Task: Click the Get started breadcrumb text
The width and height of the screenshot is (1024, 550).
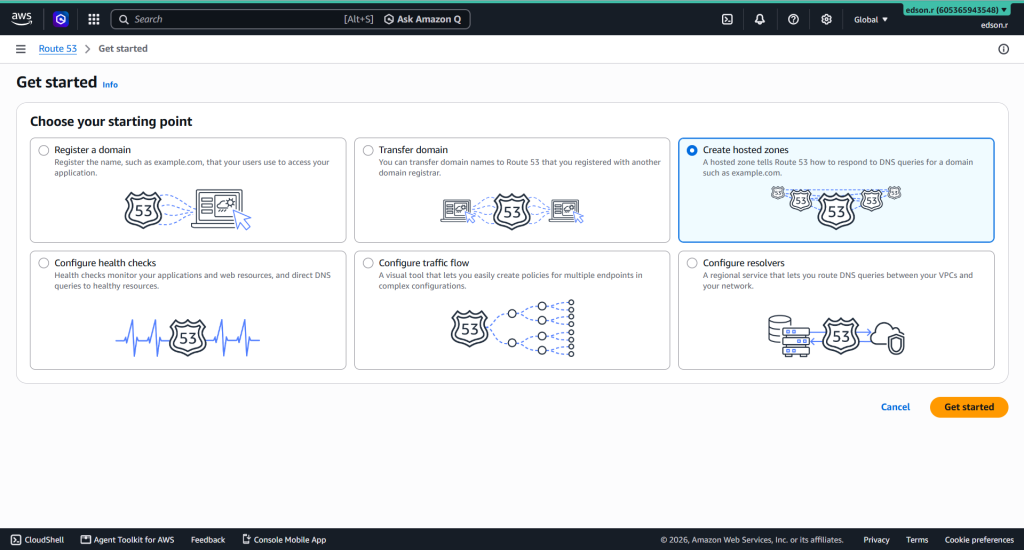Action: (123, 49)
